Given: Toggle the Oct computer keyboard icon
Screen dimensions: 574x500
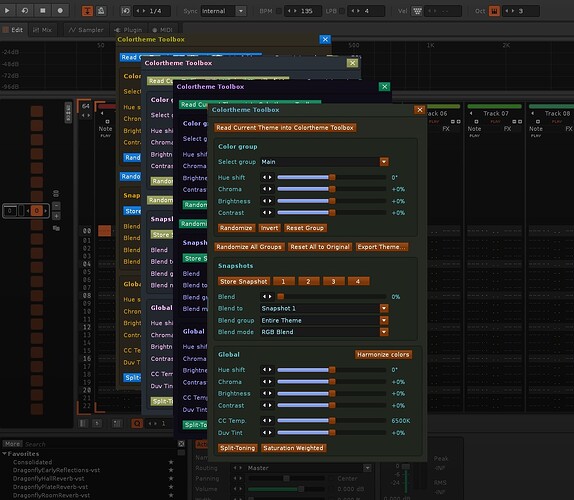Looking at the screenshot, I should 494,11.
